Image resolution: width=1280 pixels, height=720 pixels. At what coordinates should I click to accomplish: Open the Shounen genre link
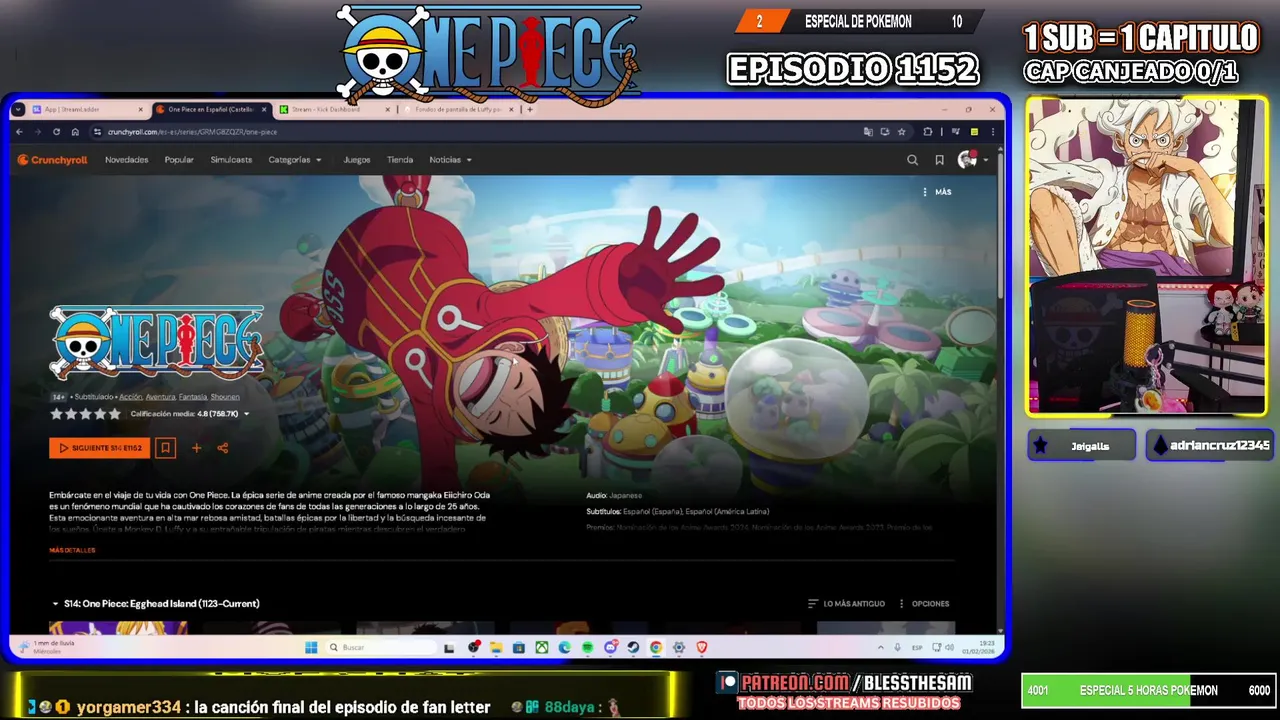225,397
